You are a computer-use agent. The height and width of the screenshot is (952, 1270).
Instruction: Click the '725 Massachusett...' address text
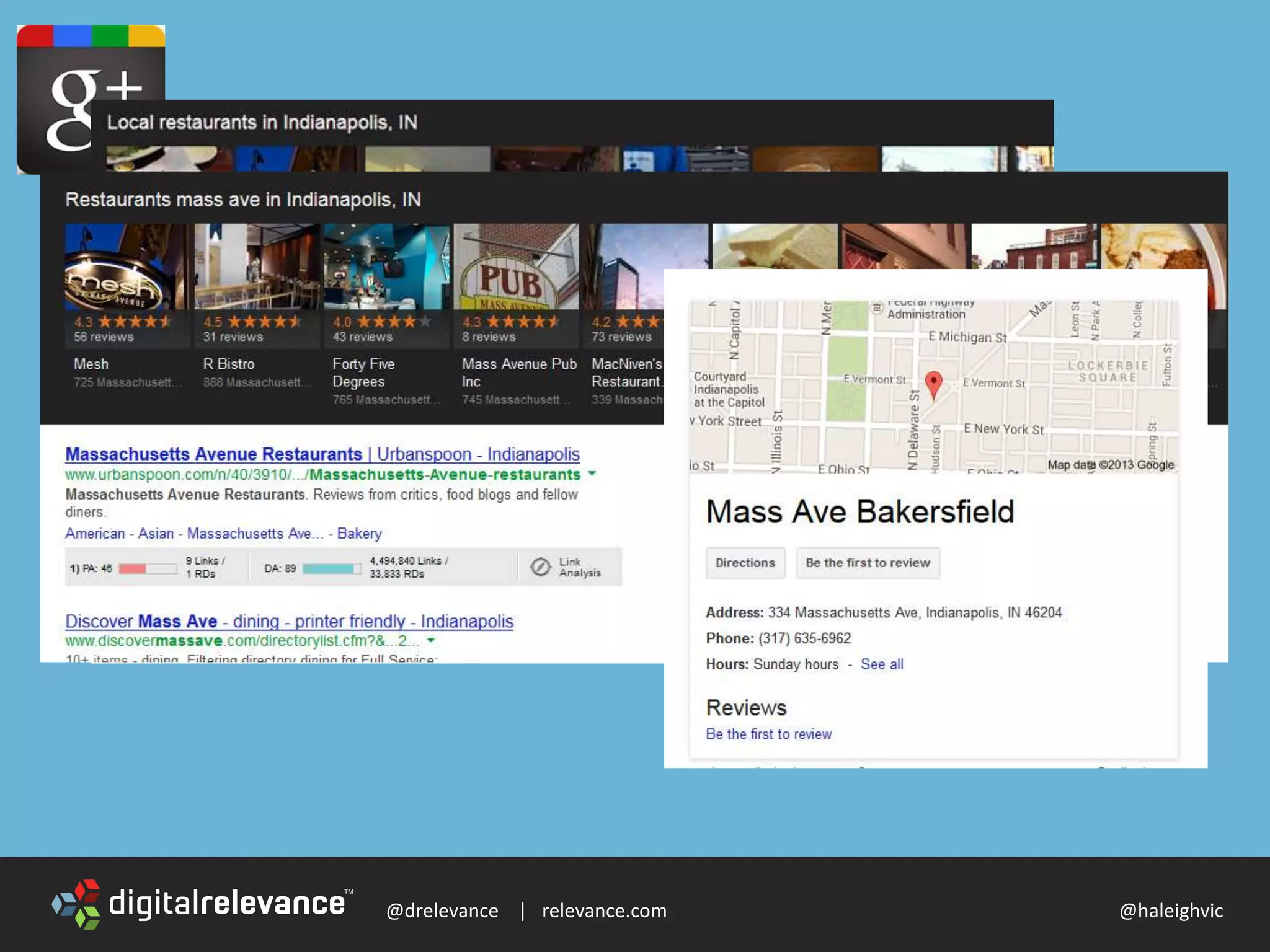coord(128,382)
